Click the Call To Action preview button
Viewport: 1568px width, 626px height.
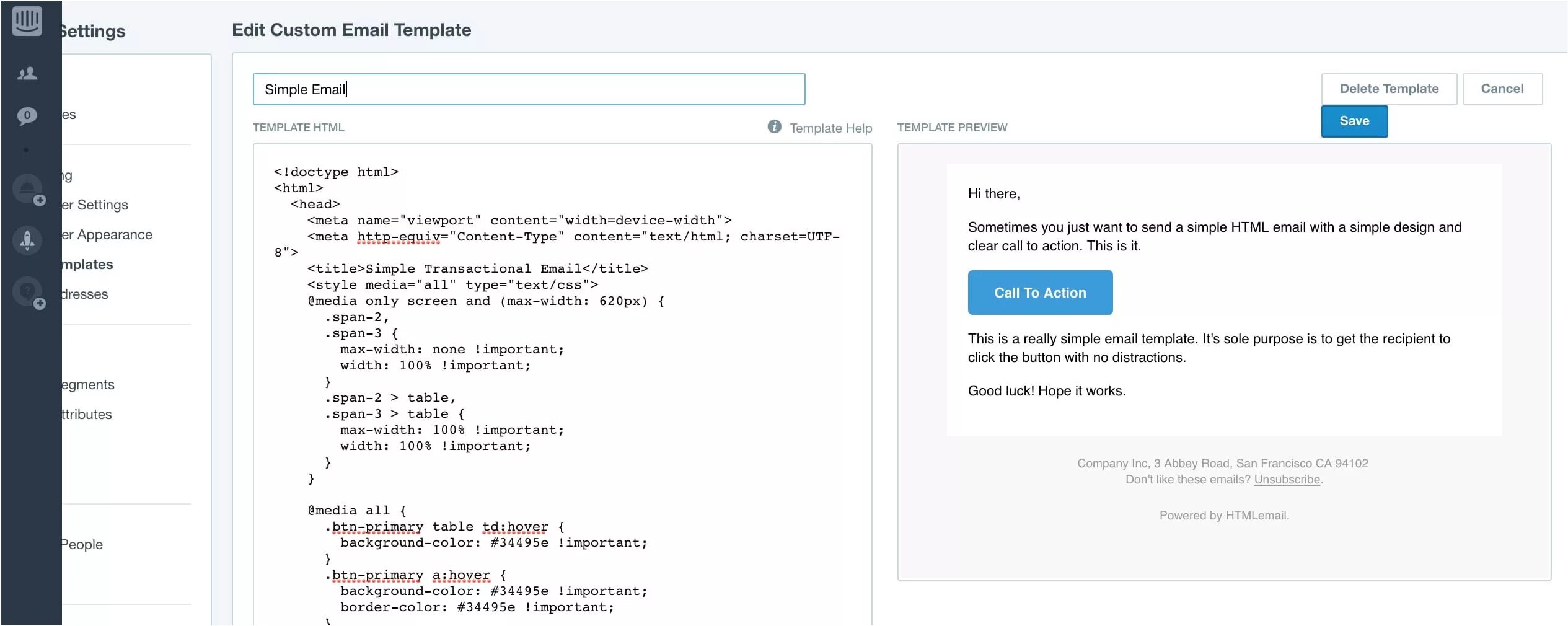coord(1040,293)
